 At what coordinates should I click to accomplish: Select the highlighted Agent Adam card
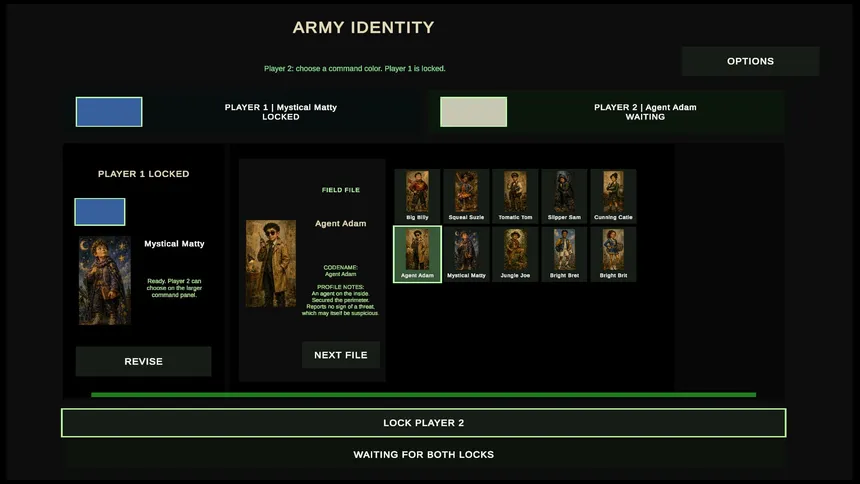coord(417,254)
